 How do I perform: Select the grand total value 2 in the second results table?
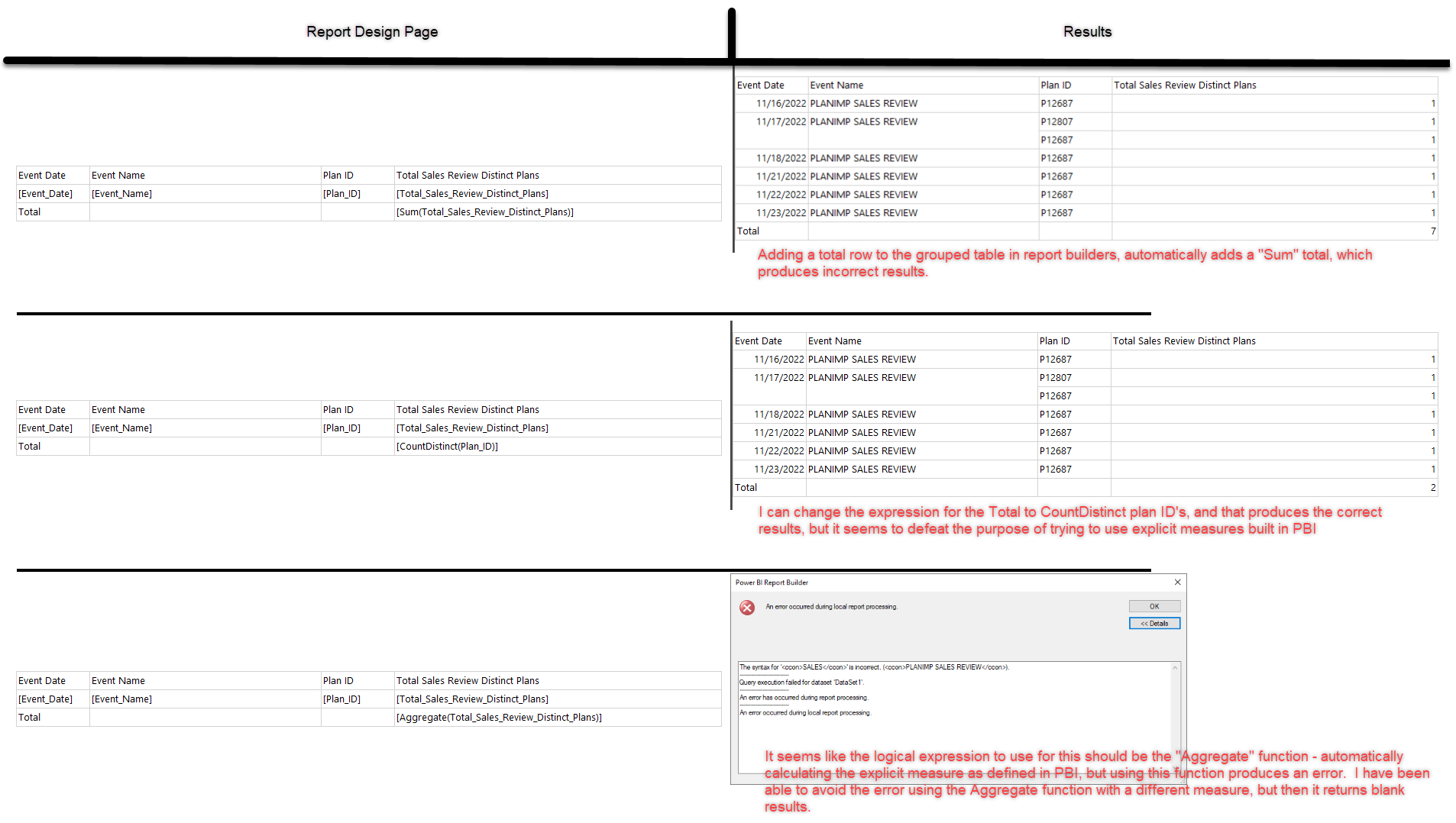[x=1432, y=487]
